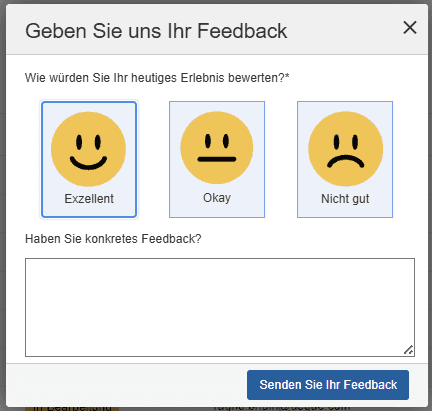Click the Haben Sie konkretes Feedback label

(113, 239)
